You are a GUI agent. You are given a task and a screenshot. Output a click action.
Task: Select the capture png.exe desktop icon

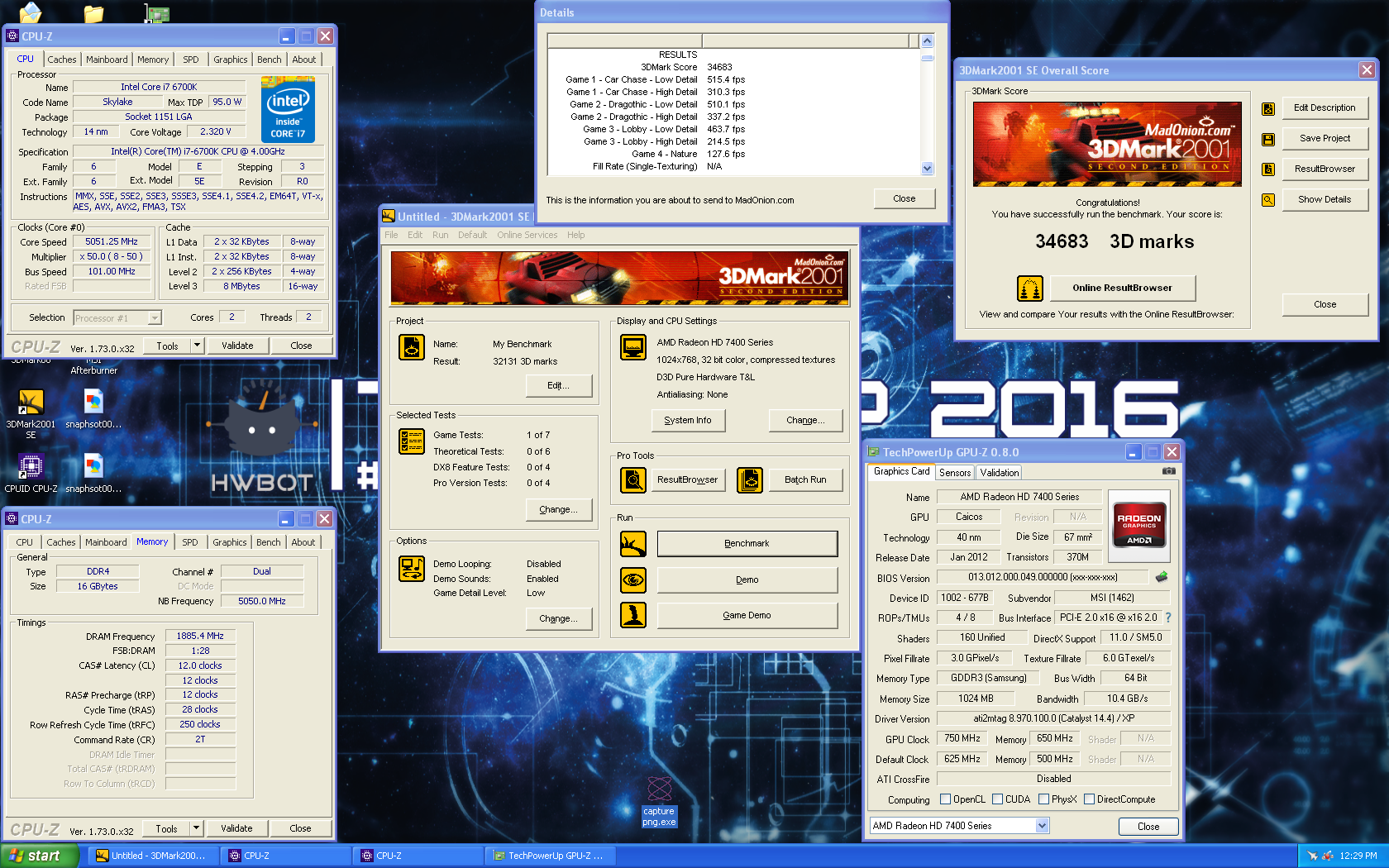tap(659, 801)
